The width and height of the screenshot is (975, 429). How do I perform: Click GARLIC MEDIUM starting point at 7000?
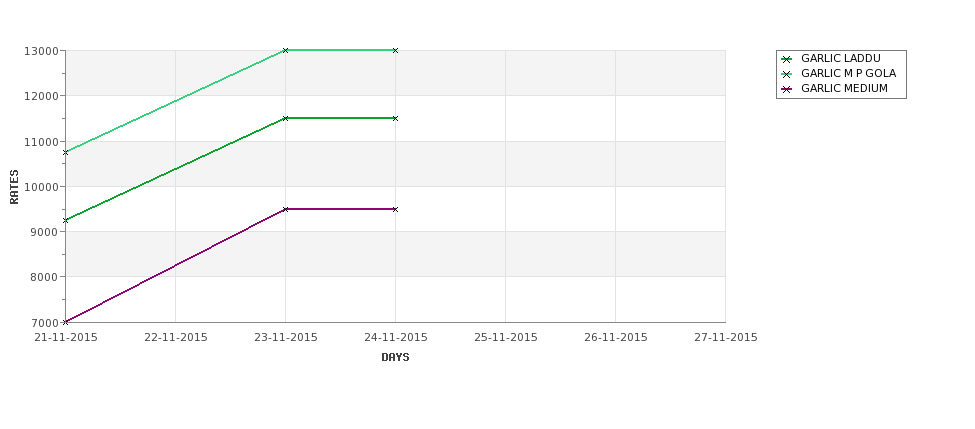pyautogui.click(x=65, y=322)
